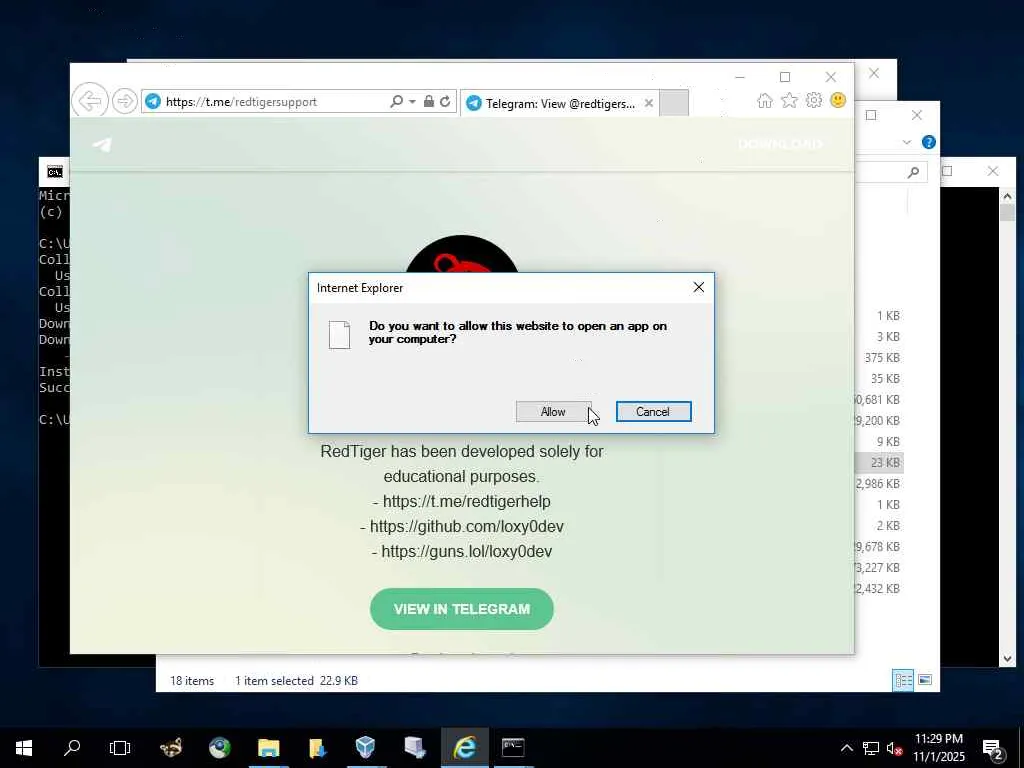
Task: Click the zipped folder icon in taskbar
Action: [317, 748]
